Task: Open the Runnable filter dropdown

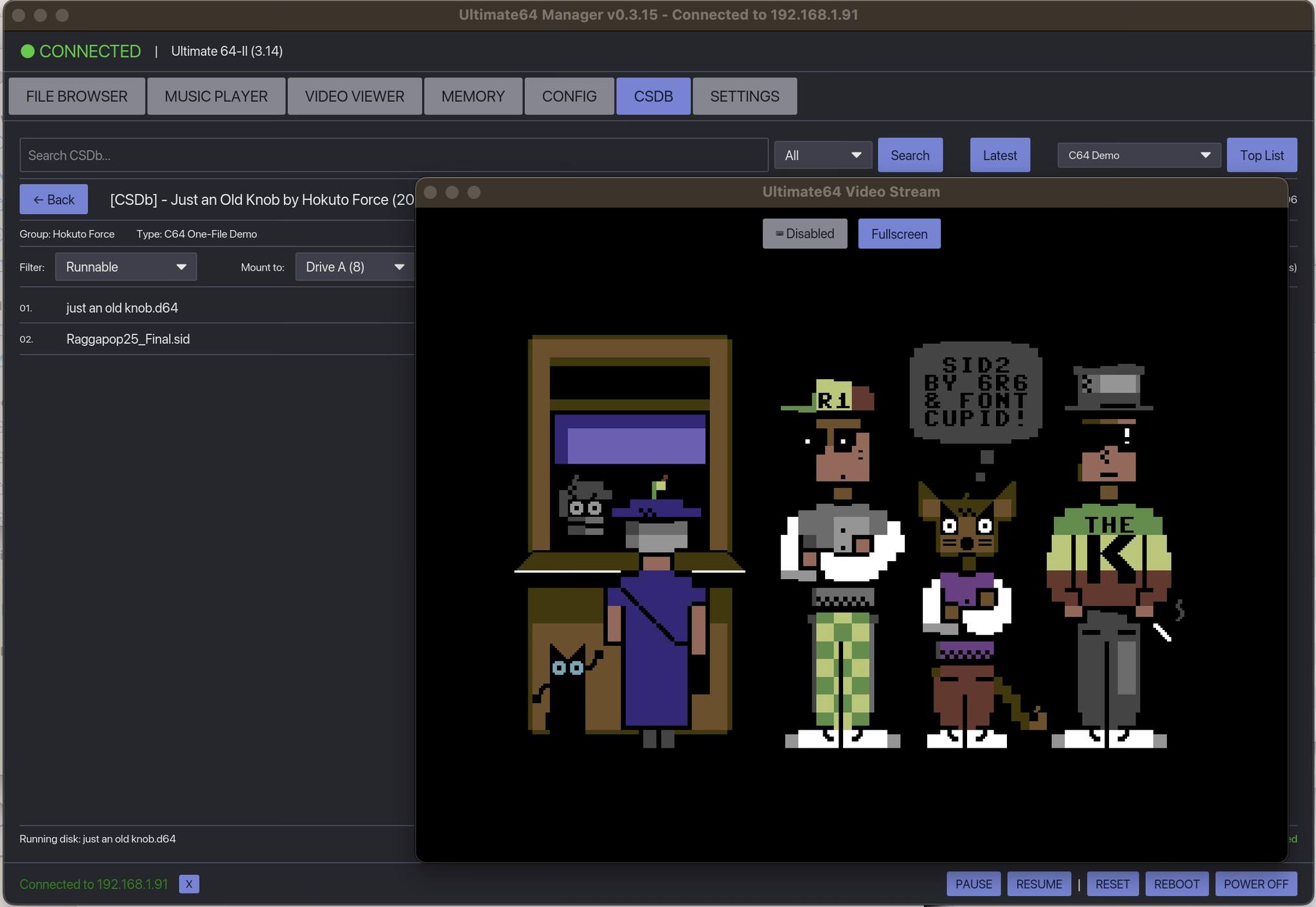Action: (x=126, y=267)
